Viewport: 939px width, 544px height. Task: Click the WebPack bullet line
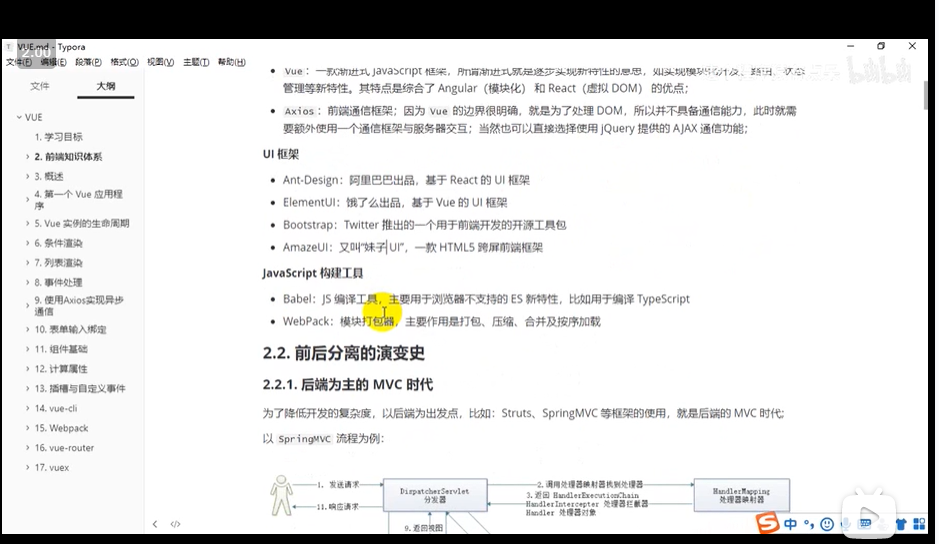tap(441, 322)
